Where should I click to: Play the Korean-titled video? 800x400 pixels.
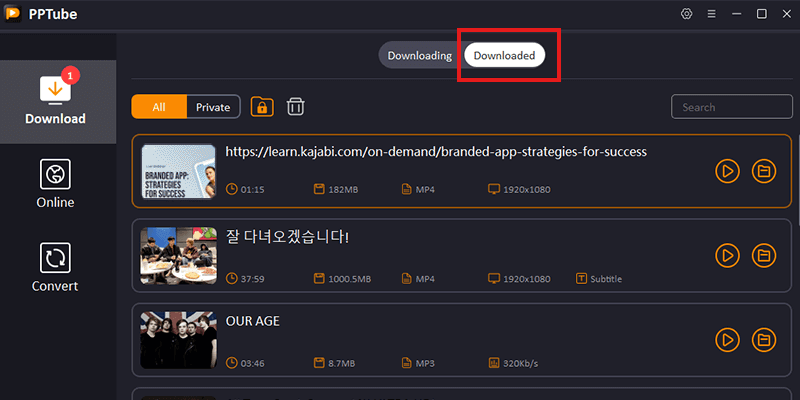[x=727, y=256]
